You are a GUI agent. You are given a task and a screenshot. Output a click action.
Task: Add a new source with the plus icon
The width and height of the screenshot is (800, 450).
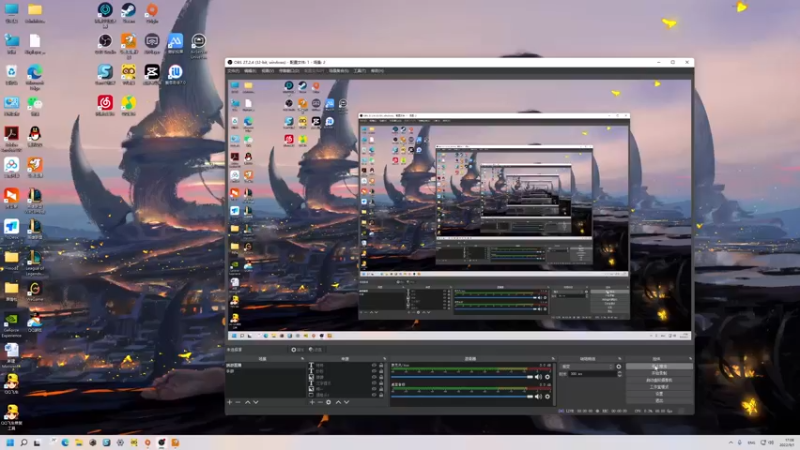pos(312,402)
